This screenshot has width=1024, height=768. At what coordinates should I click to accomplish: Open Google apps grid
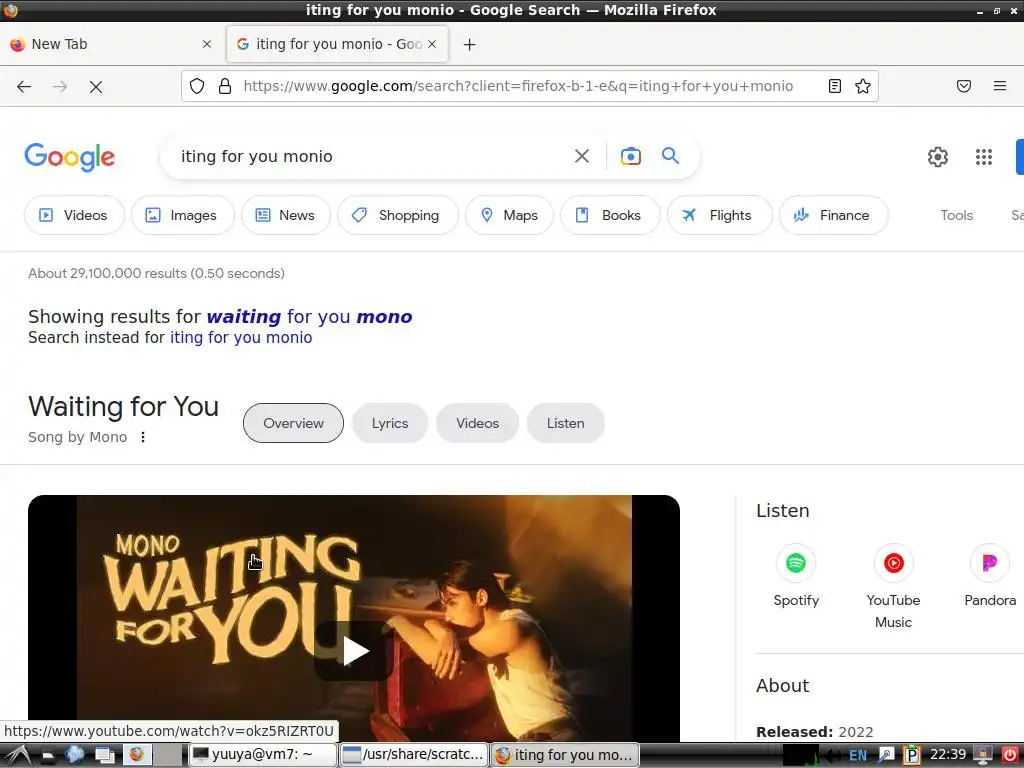(984, 157)
